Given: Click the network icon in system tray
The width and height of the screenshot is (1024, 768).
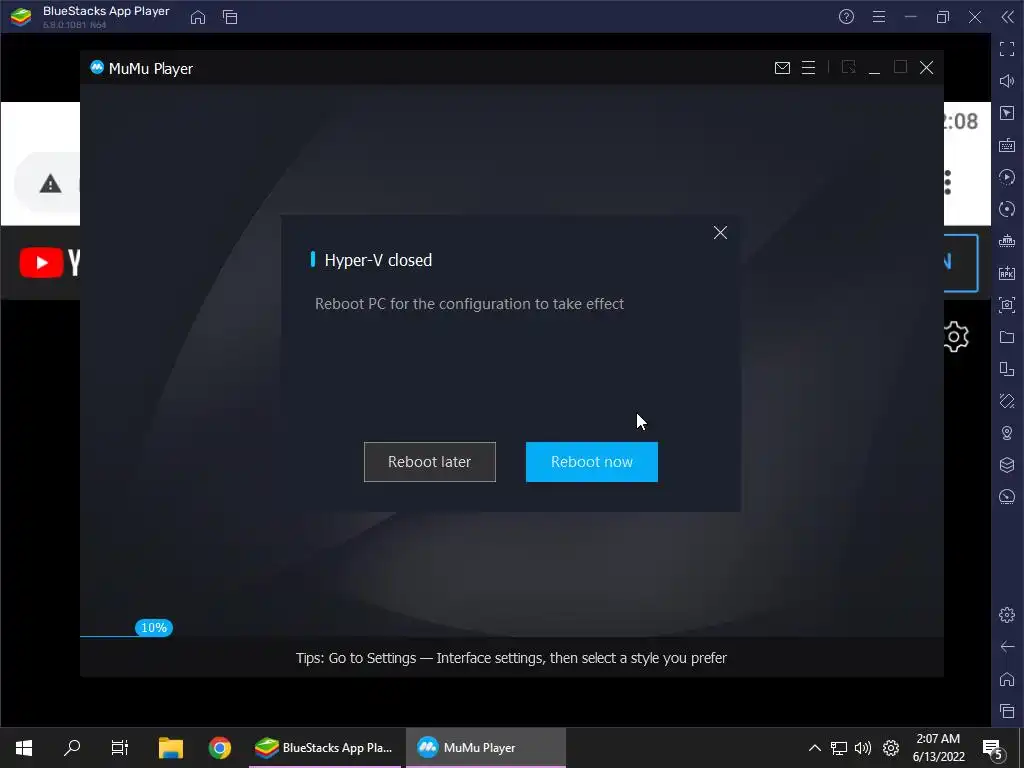Looking at the screenshot, I should (839, 748).
